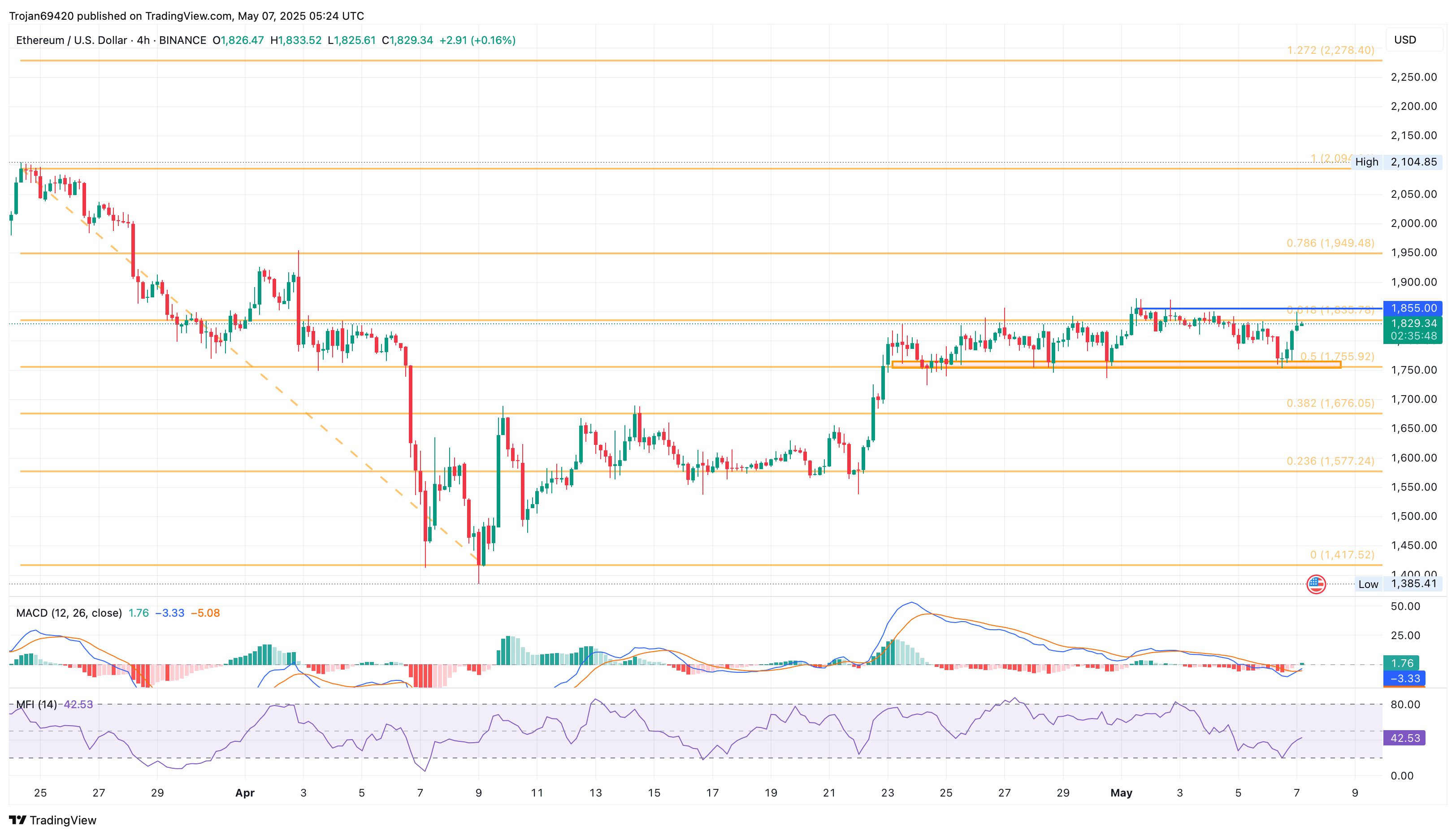This screenshot has width=1456, height=836.
Task: Click the MFI (14) indicator label
Action: tap(37, 705)
